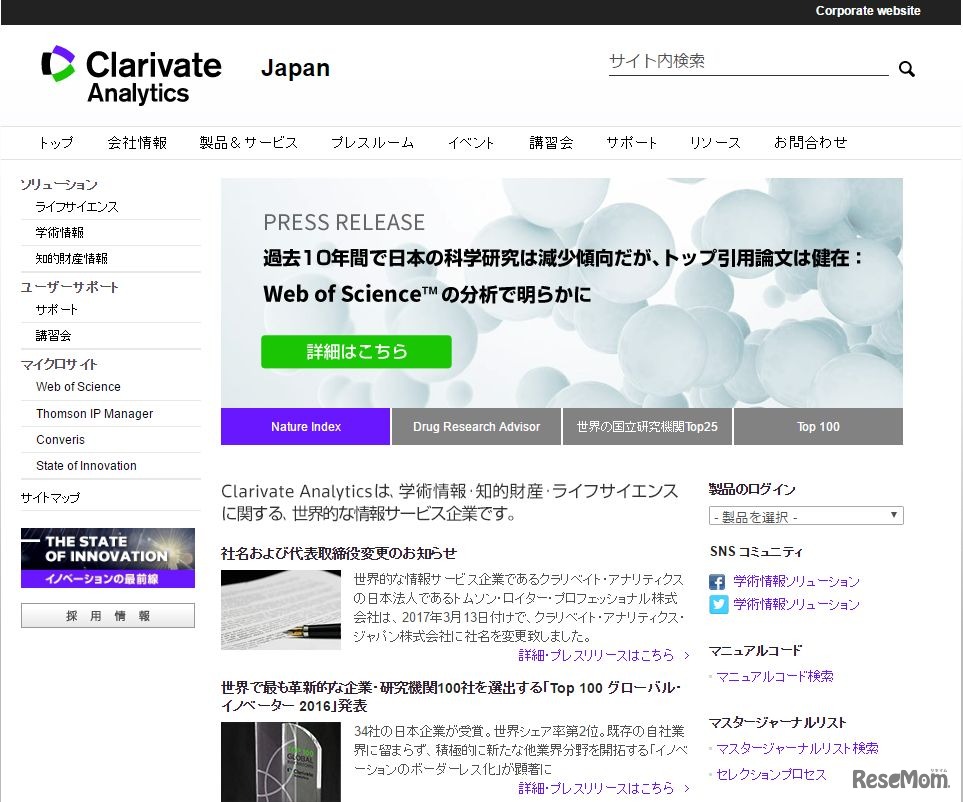This screenshot has height=802, width=963.
Task: Open the 世界の国立研究機関Top25 tab
Action: (x=648, y=426)
